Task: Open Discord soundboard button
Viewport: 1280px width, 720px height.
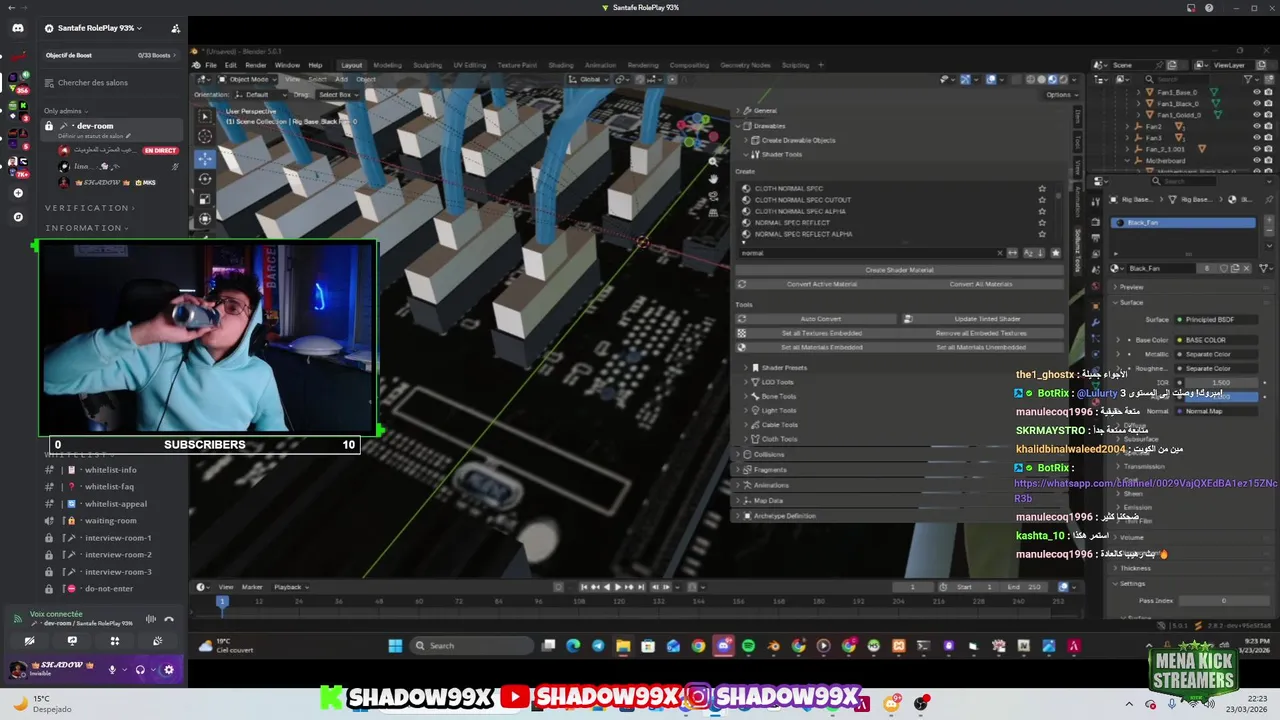Action: pos(157,641)
